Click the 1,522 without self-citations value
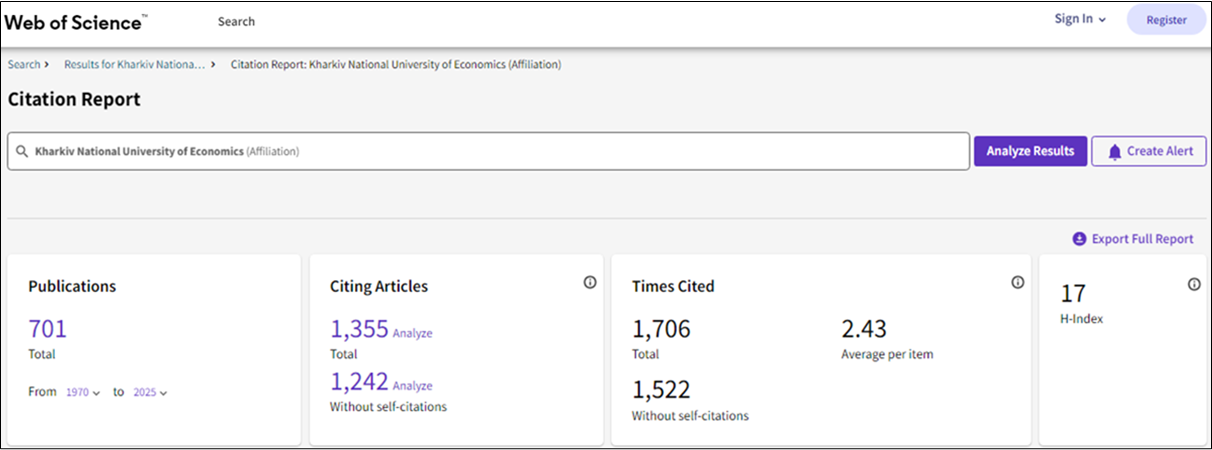The width and height of the screenshot is (1212, 450). click(661, 390)
